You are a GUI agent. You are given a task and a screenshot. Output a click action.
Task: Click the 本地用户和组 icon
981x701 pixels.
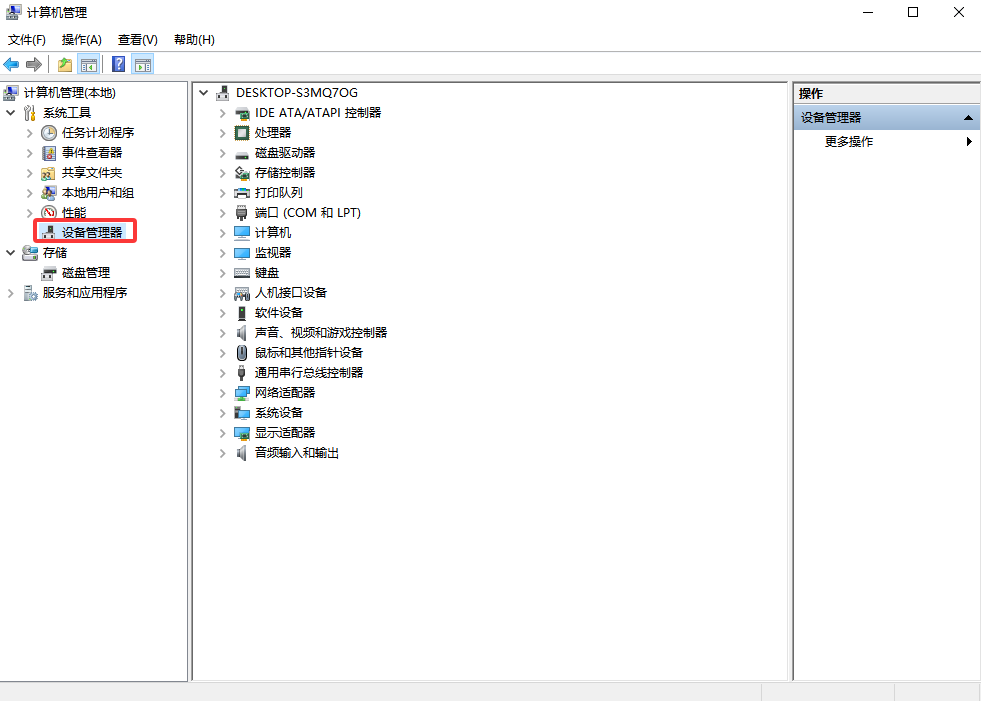tap(49, 193)
